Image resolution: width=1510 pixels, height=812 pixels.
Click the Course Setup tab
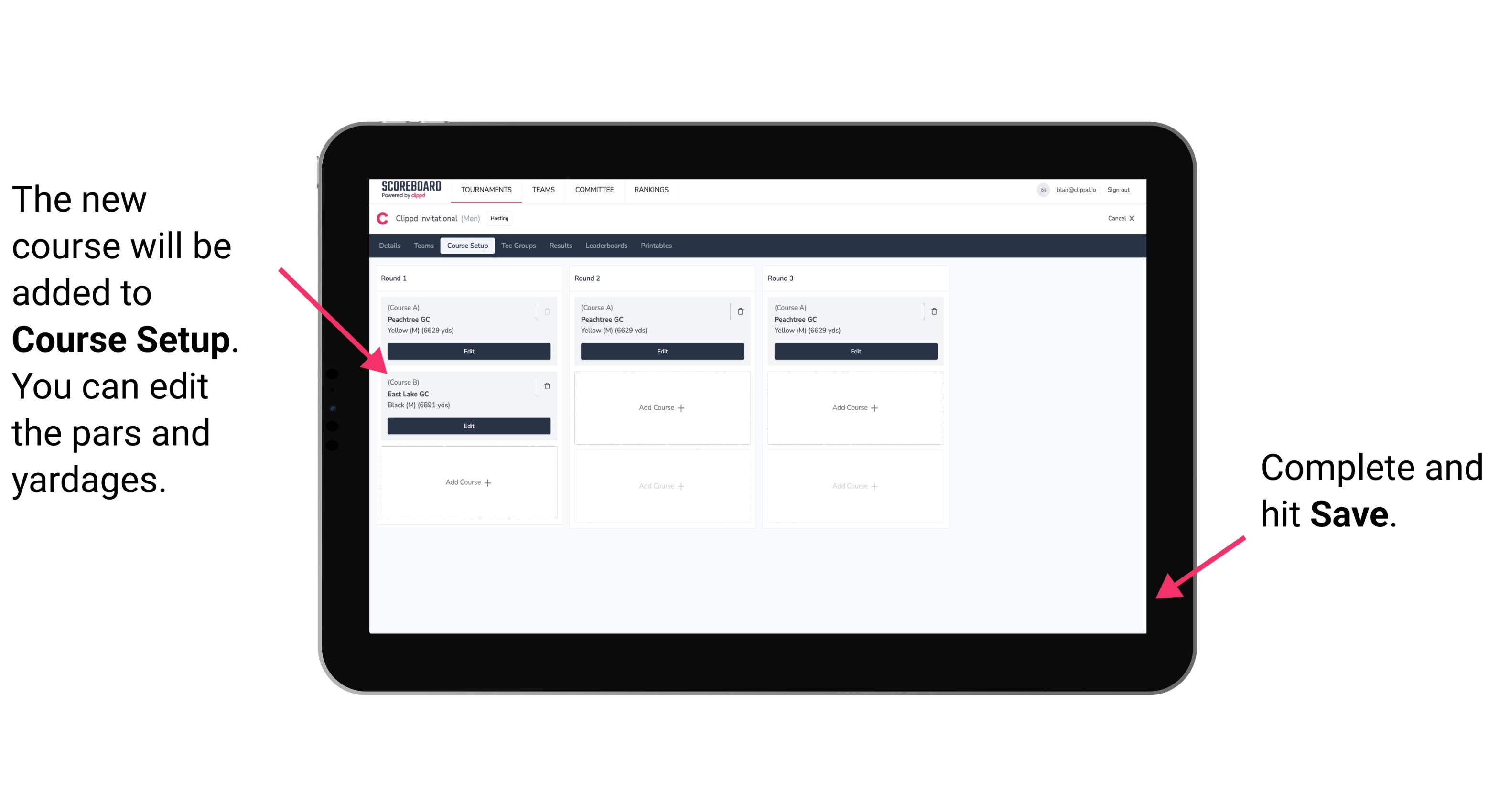(x=467, y=246)
